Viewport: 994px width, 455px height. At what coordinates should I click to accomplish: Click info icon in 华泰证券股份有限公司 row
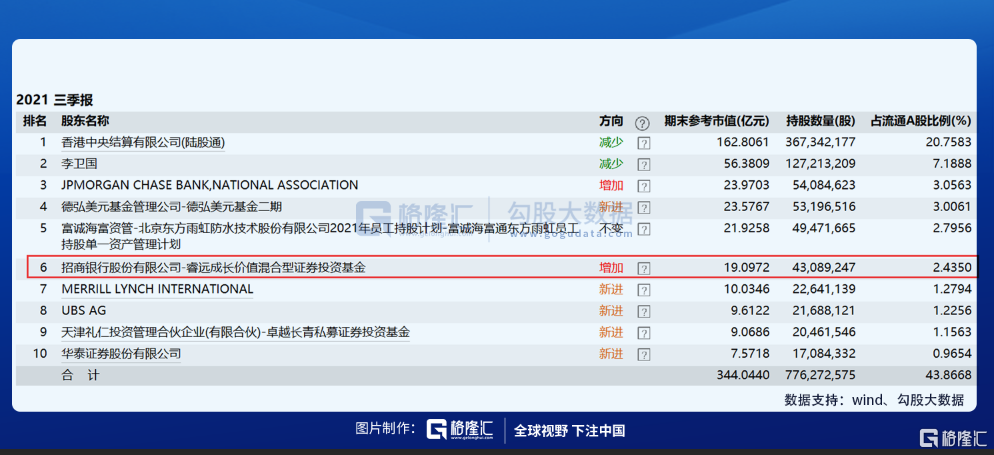(x=643, y=355)
